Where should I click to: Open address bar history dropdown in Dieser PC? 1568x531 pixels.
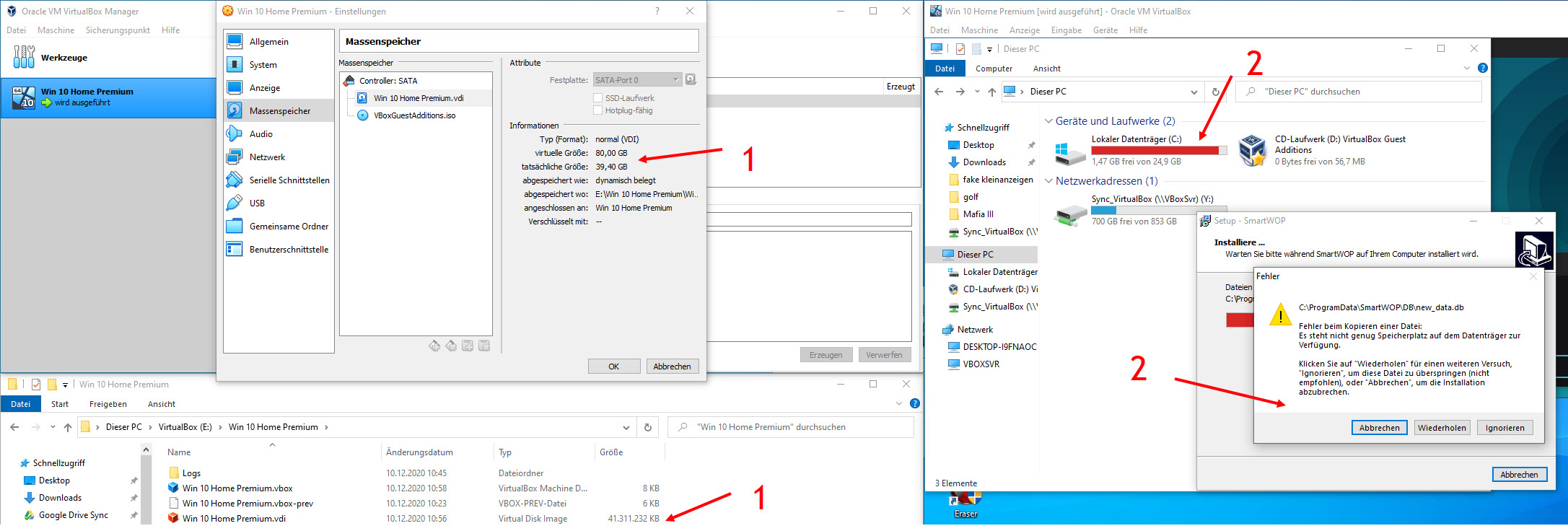point(1194,92)
